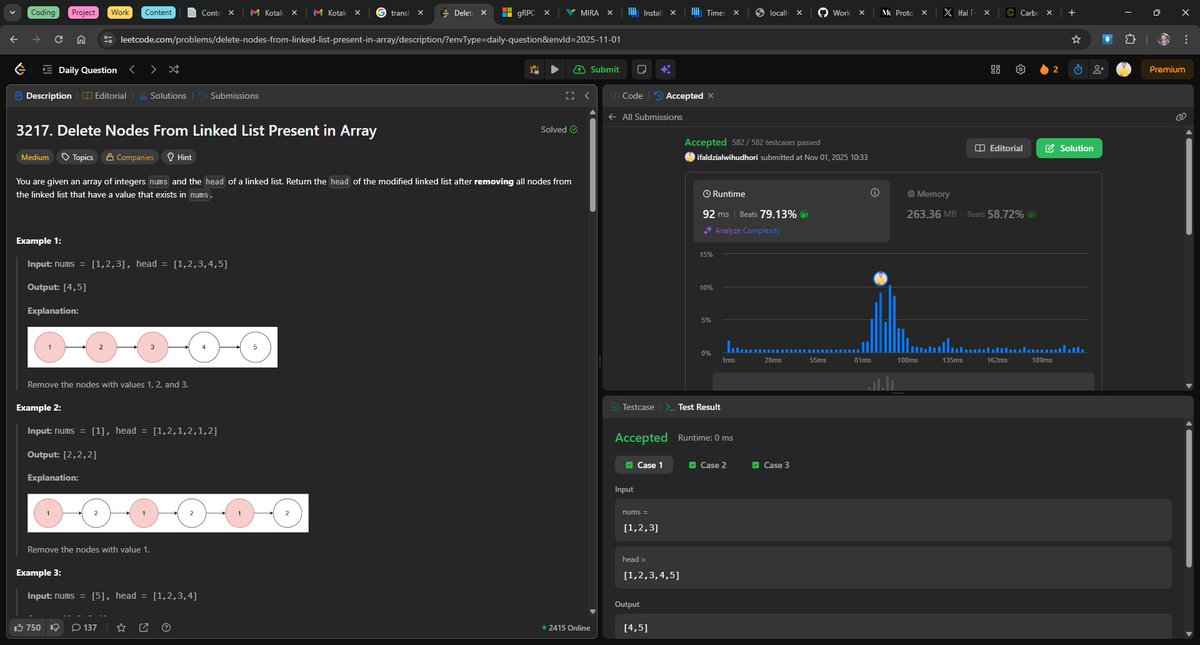This screenshot has height=645, width=1200.
Task: Submit the solution
Action: [597, 70]
